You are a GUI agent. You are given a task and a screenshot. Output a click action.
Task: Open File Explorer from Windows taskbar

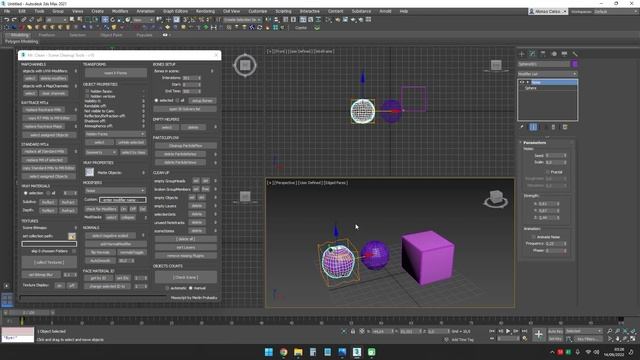click(x=298, y=352)
